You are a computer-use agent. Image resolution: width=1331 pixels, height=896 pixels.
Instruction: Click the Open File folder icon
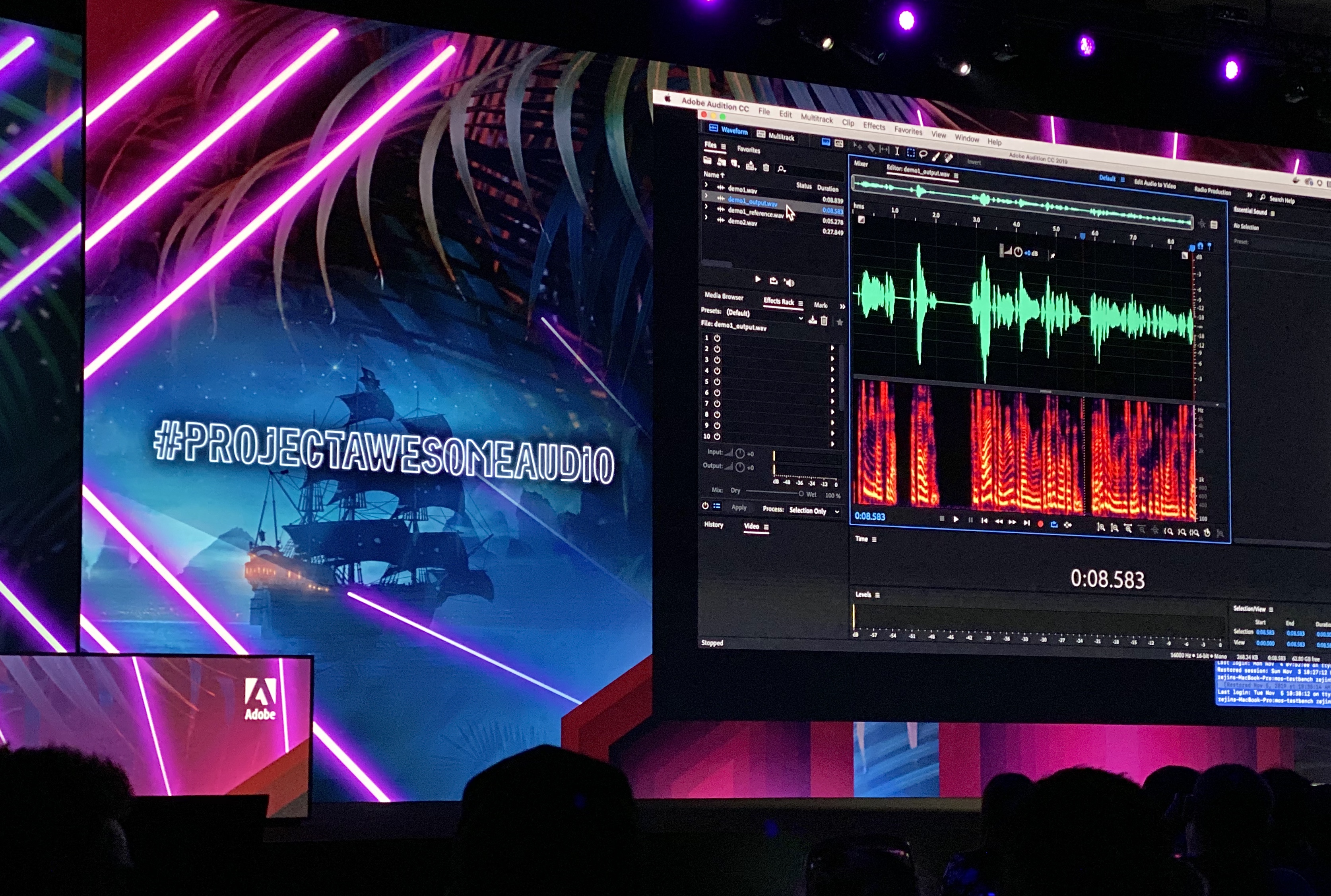[x=707, y=161]
